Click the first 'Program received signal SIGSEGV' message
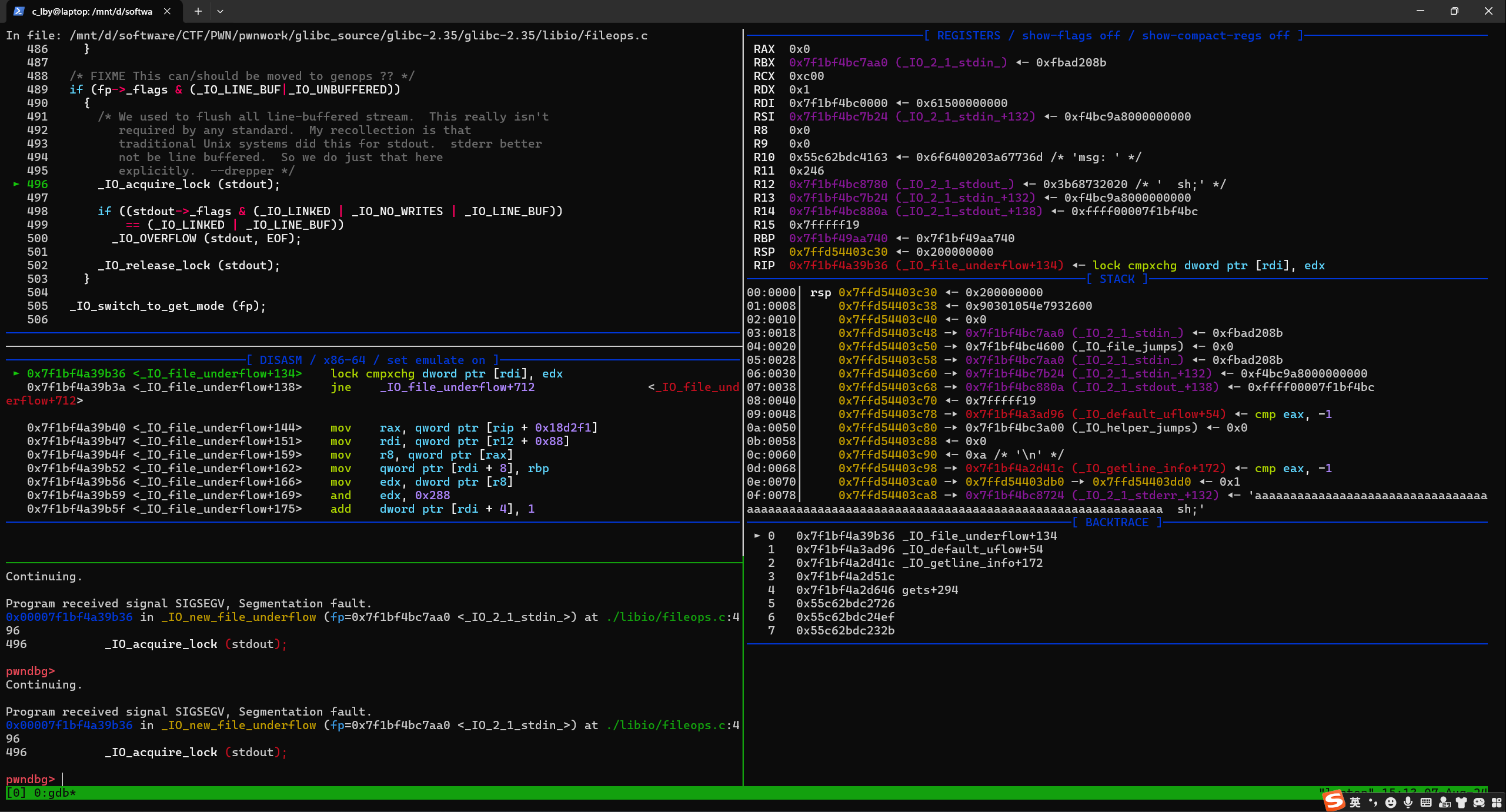Viewport: 1506px width, 812px height. click(189, 603)
